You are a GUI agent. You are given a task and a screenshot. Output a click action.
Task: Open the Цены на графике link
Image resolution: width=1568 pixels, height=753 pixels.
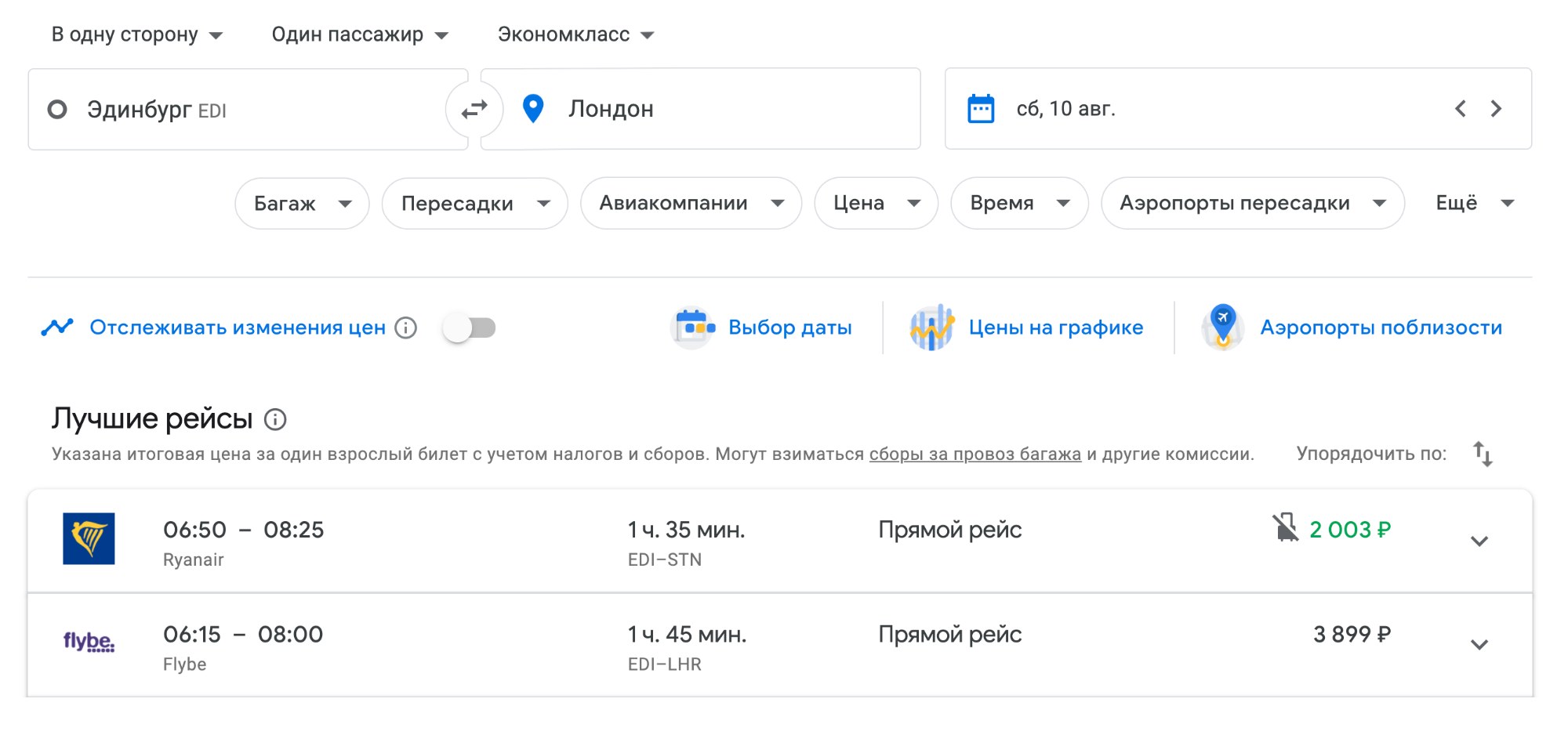pyautogui.click(x=1056, y=328)
